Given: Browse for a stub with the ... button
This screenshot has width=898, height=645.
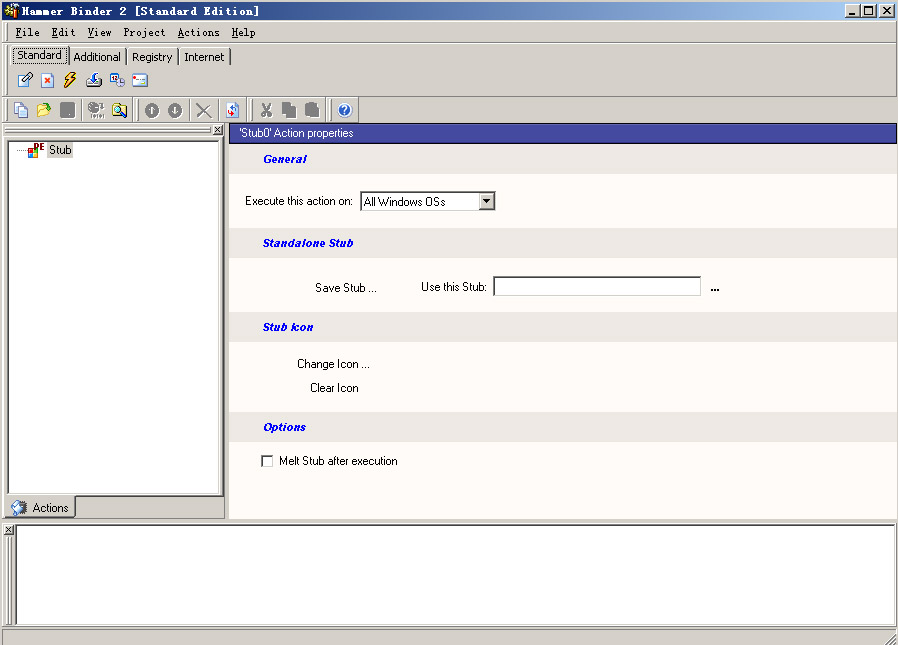Looking at the screenshot, I should click(x=715, y=289).
